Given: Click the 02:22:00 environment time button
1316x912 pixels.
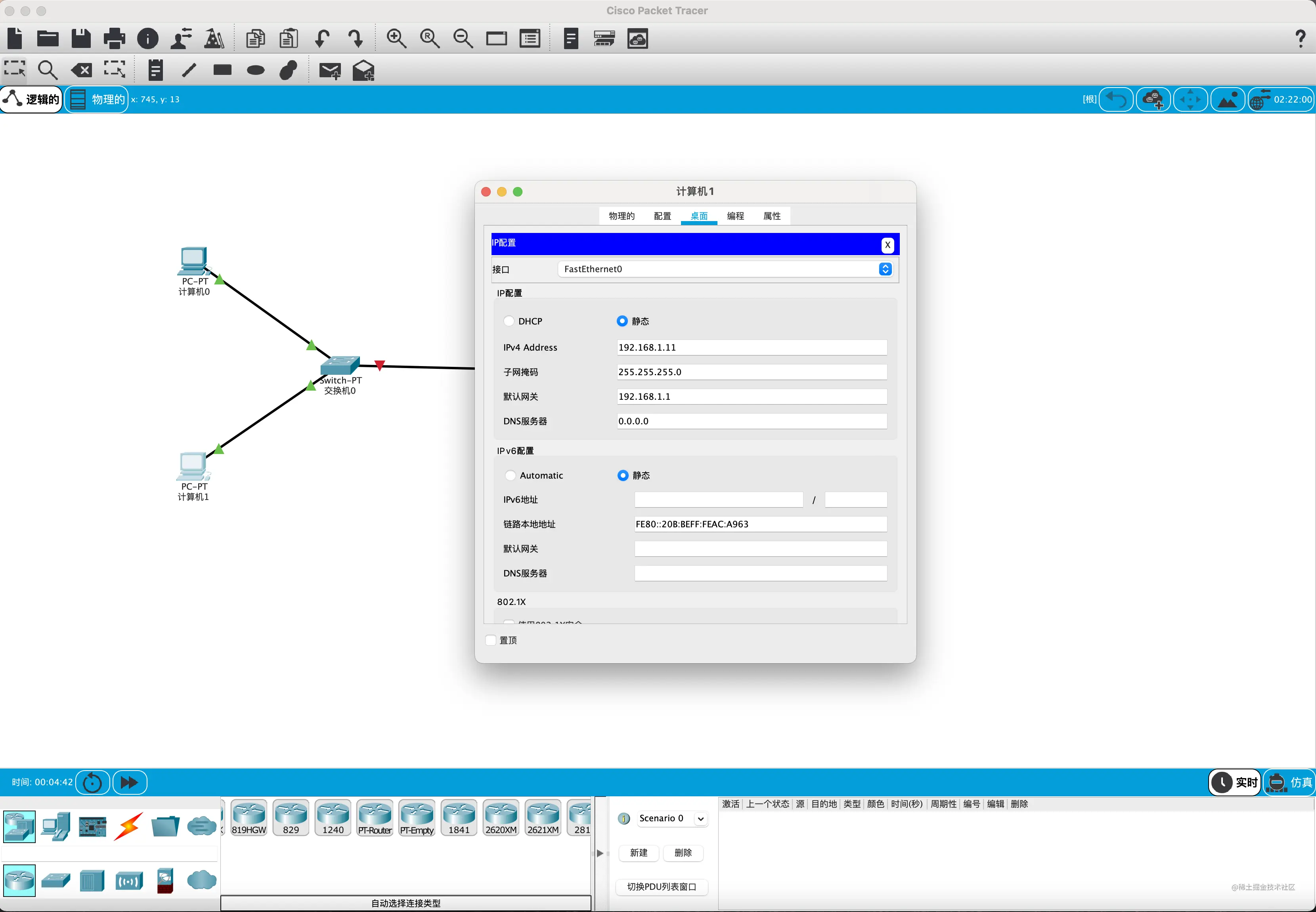Looking at the screenshot, I should point(1281,99).
